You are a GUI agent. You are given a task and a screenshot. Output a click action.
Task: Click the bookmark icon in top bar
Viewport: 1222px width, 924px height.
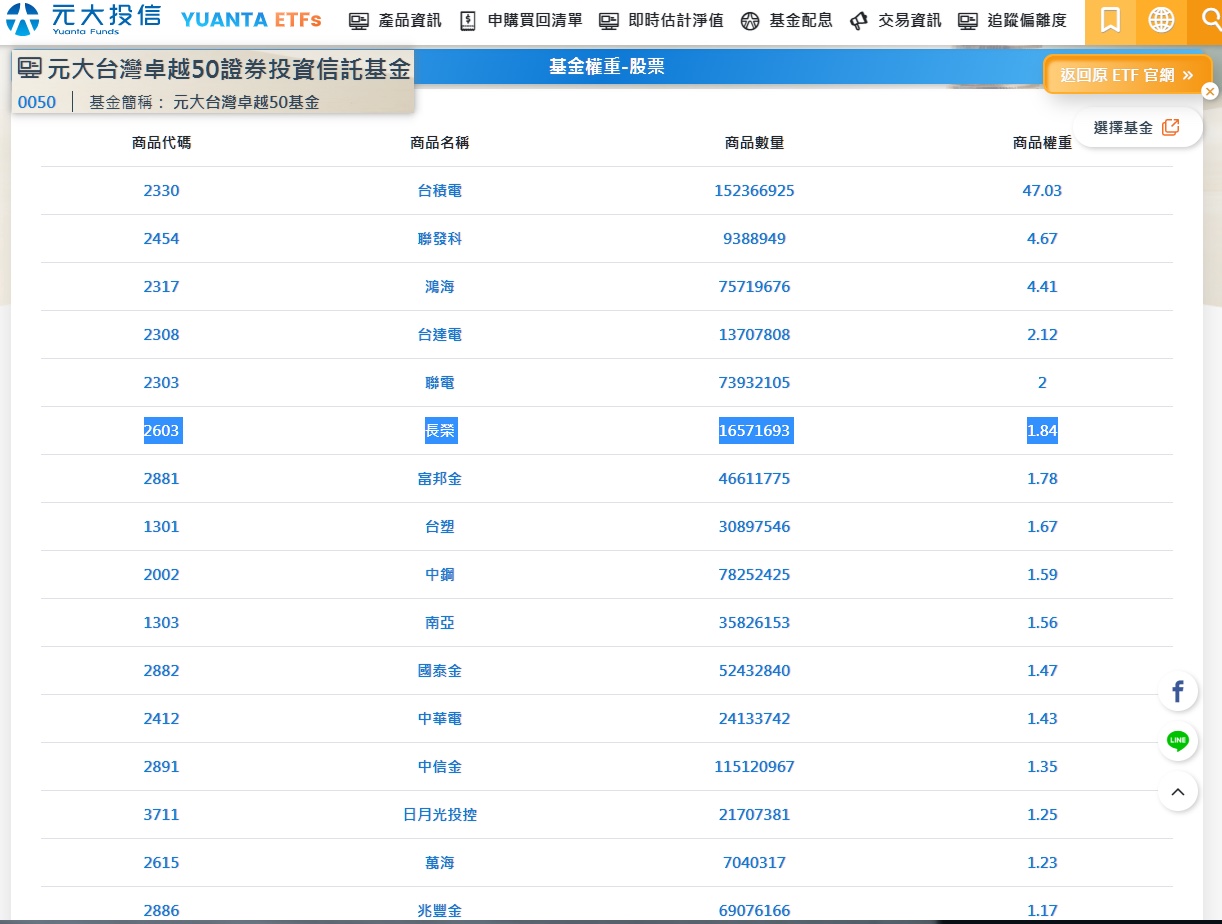tap(1110, 20)
